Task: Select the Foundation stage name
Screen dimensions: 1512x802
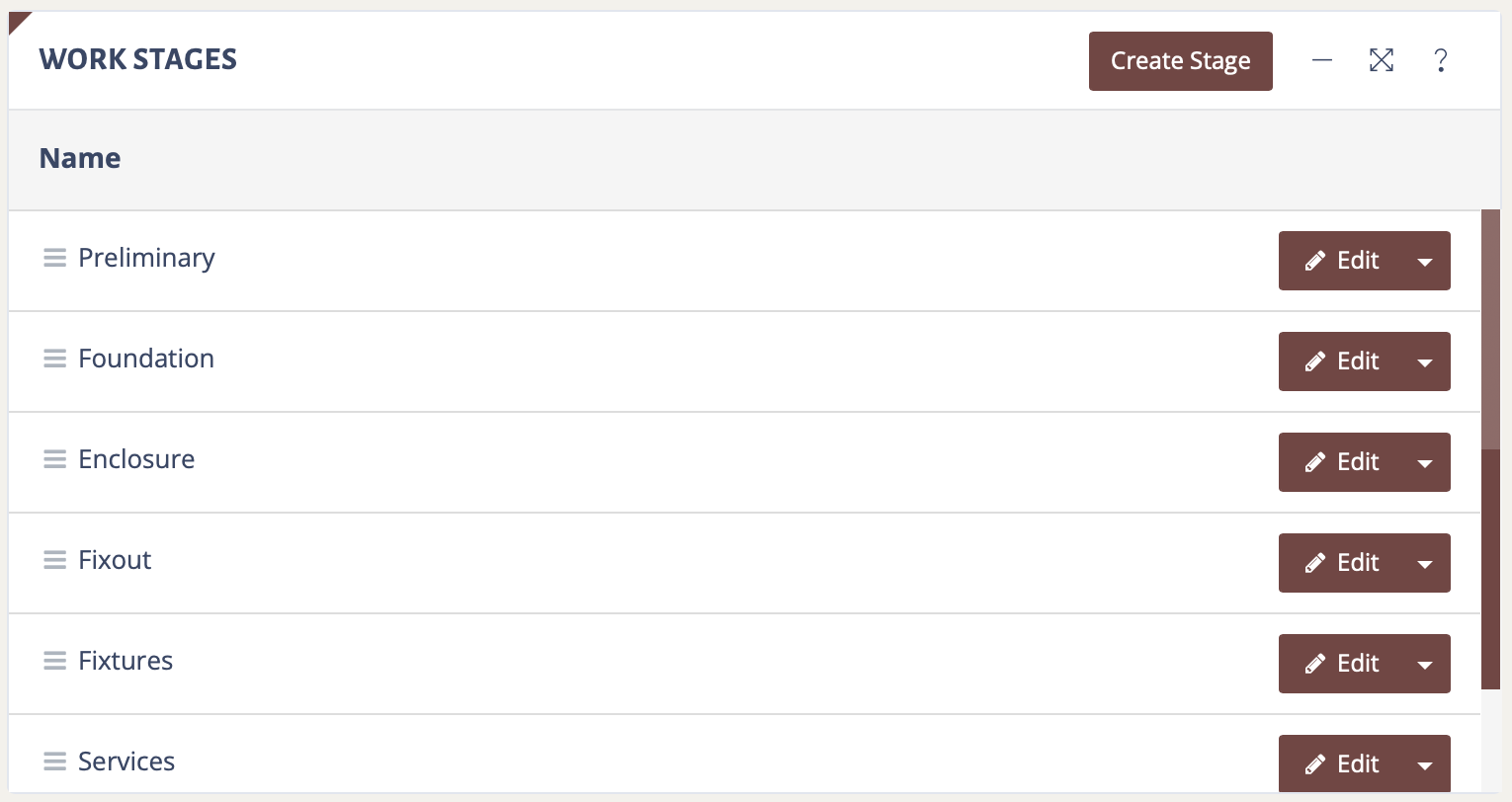Action: [146, 359]
